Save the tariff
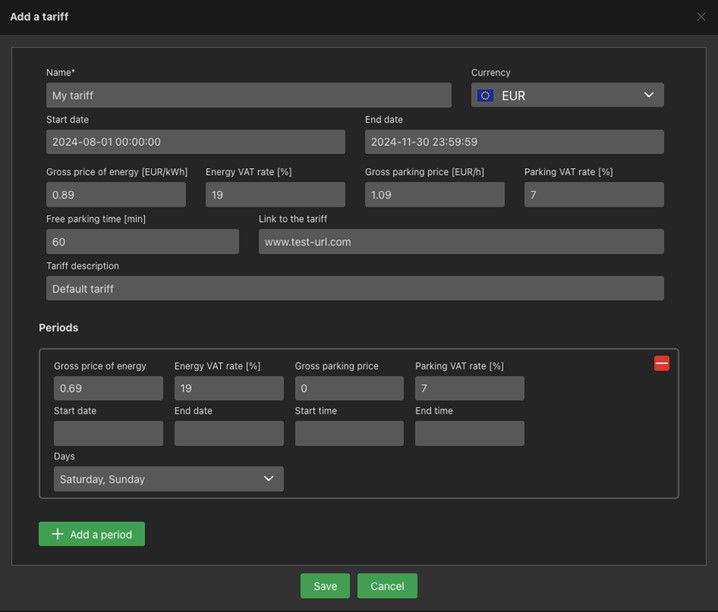This screenshot has height=612, width=718. pos(325,586)
